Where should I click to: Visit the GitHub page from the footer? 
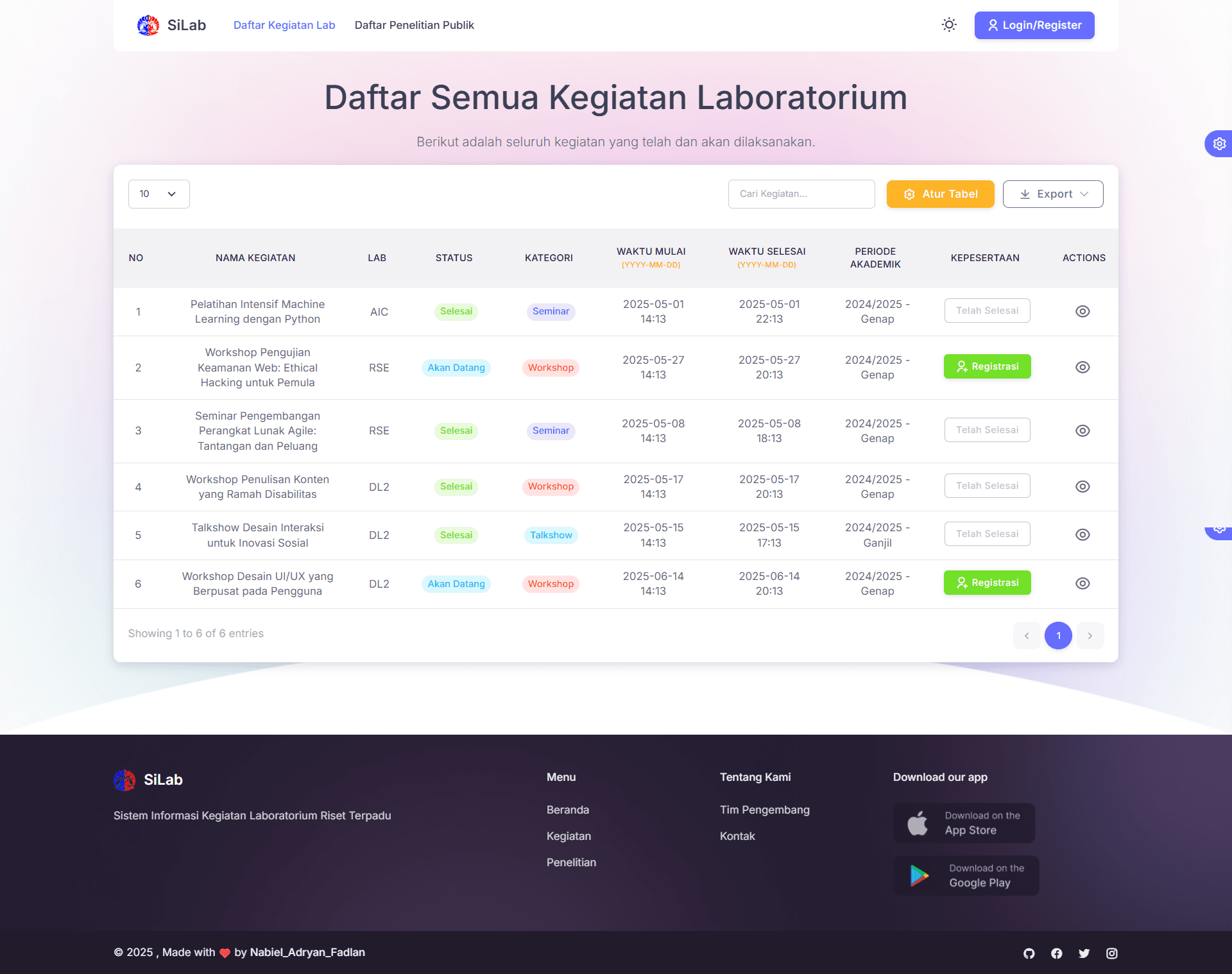[1029, 953]
